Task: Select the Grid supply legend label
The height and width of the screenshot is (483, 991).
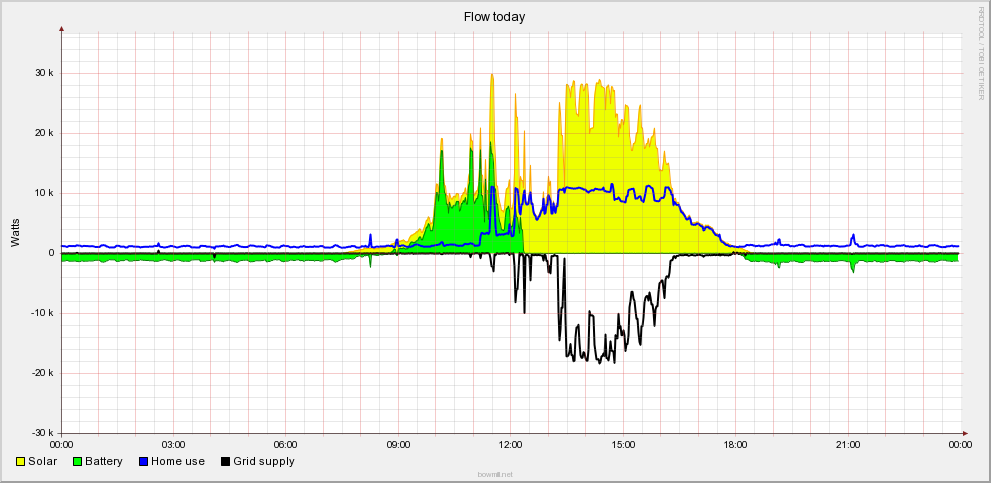Action: click(x=264, y=462)
